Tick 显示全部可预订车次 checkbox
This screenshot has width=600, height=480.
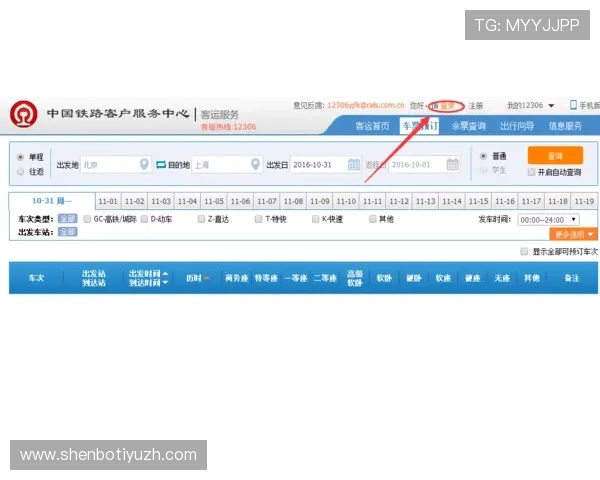[x=524, y=251]
